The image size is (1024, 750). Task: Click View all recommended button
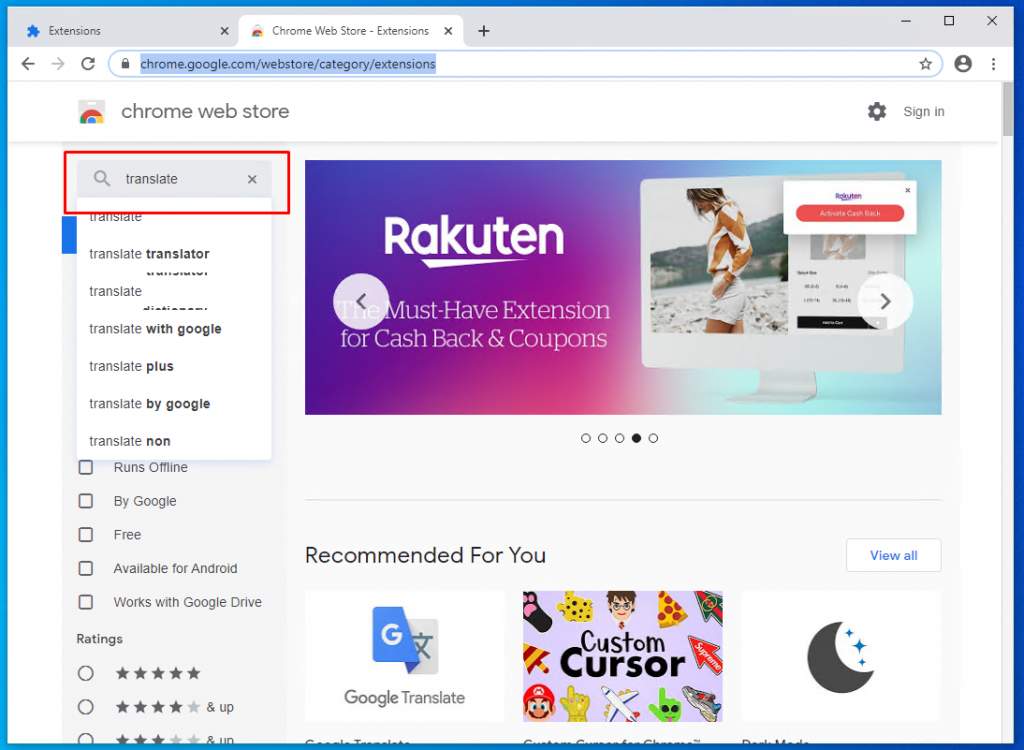[893, 555]
